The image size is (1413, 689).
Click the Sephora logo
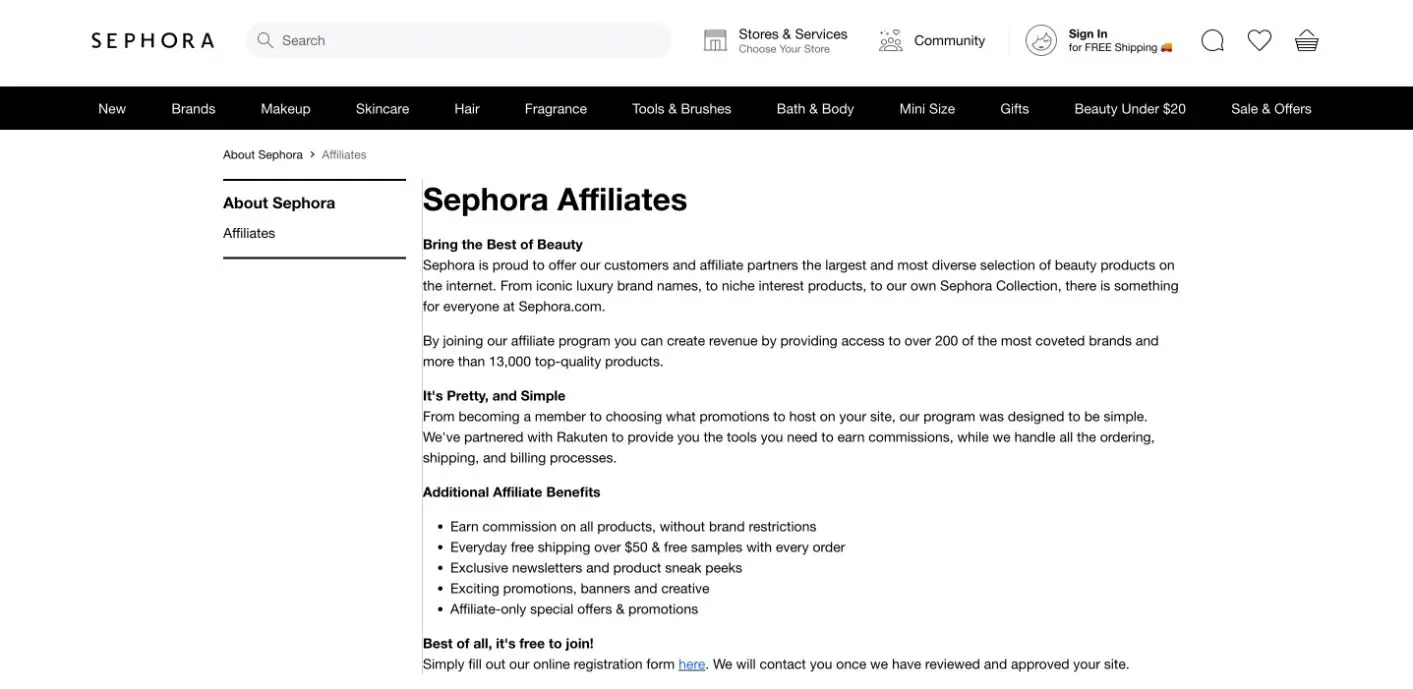pyautogui.click(x=153, y=40)
